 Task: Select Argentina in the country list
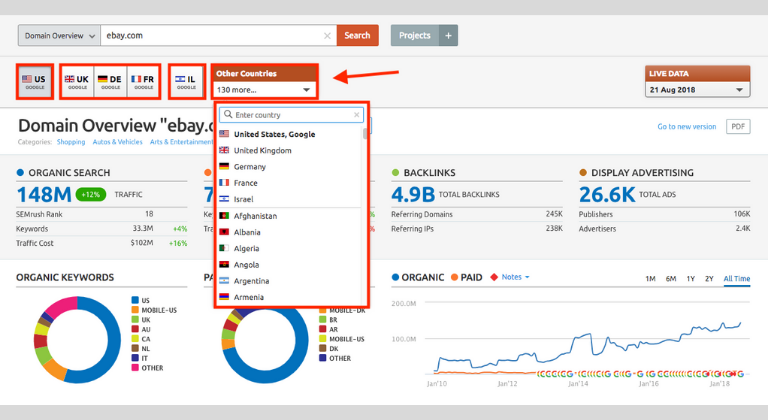point(257,281)
